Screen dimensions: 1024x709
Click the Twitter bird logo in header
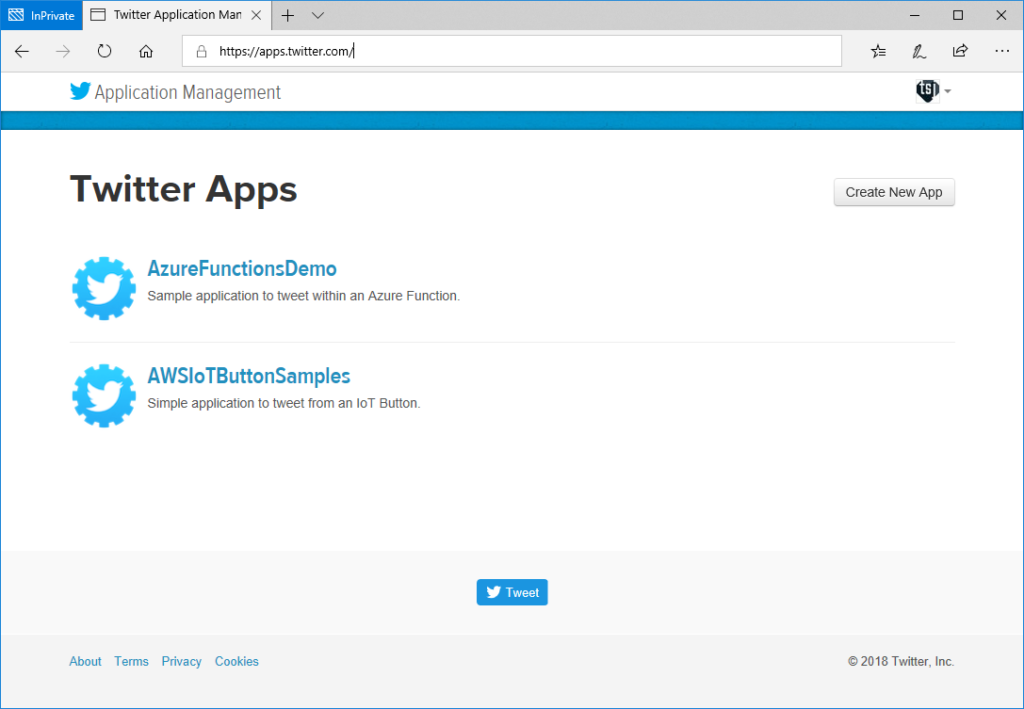click(80, 92)
